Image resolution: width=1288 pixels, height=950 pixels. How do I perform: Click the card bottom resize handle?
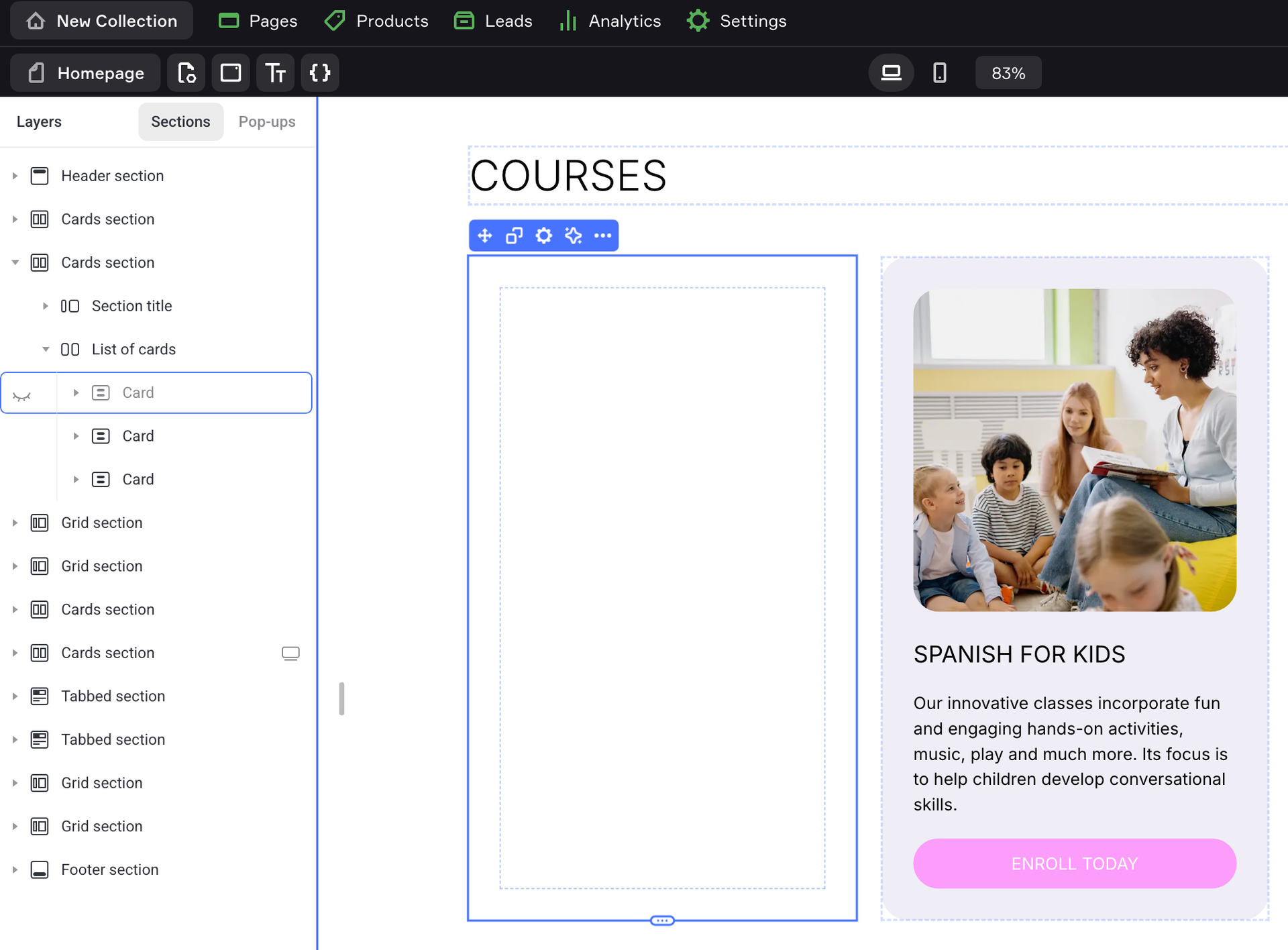[662, 920]
